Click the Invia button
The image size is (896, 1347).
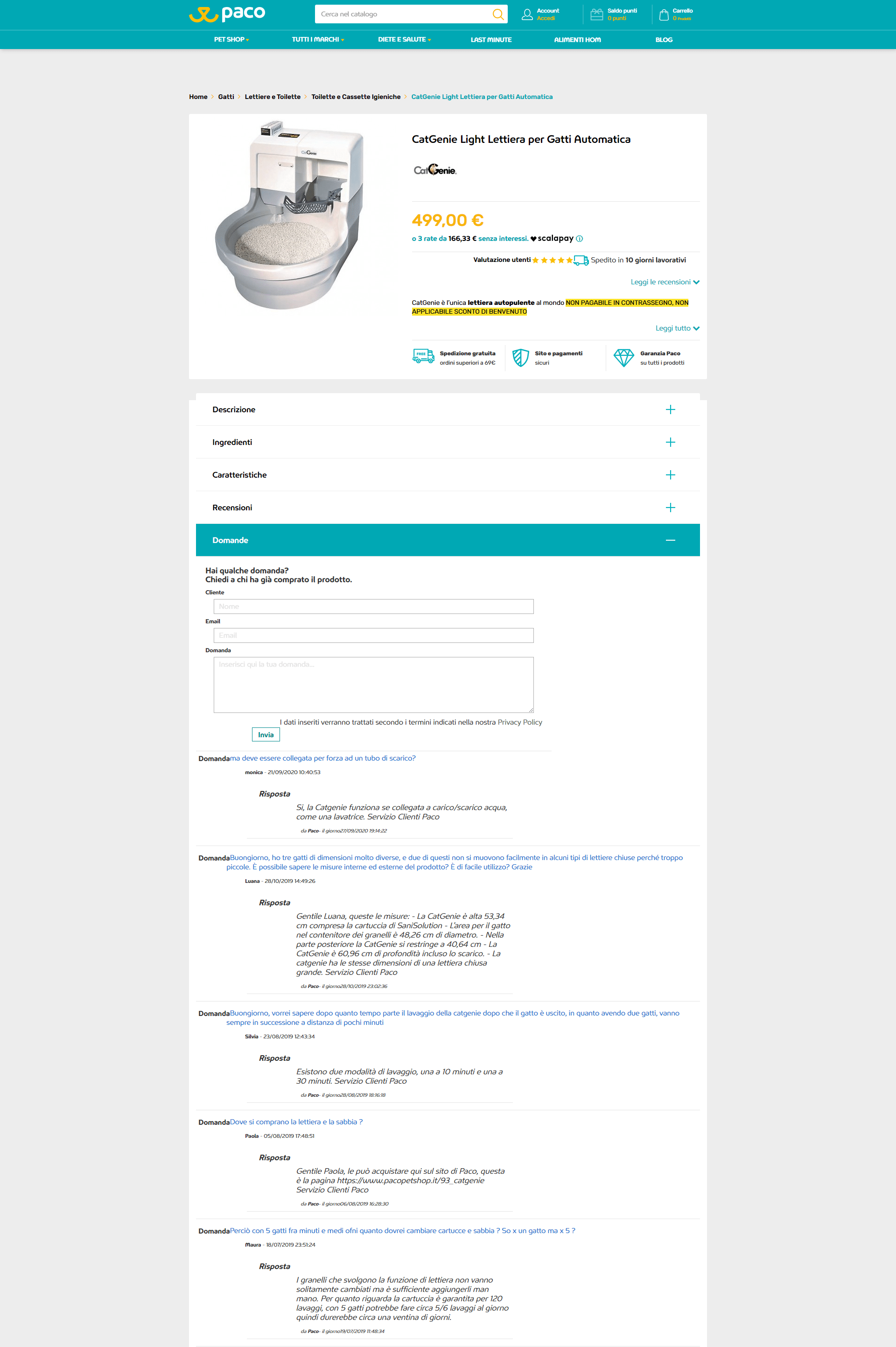[266, 735]
